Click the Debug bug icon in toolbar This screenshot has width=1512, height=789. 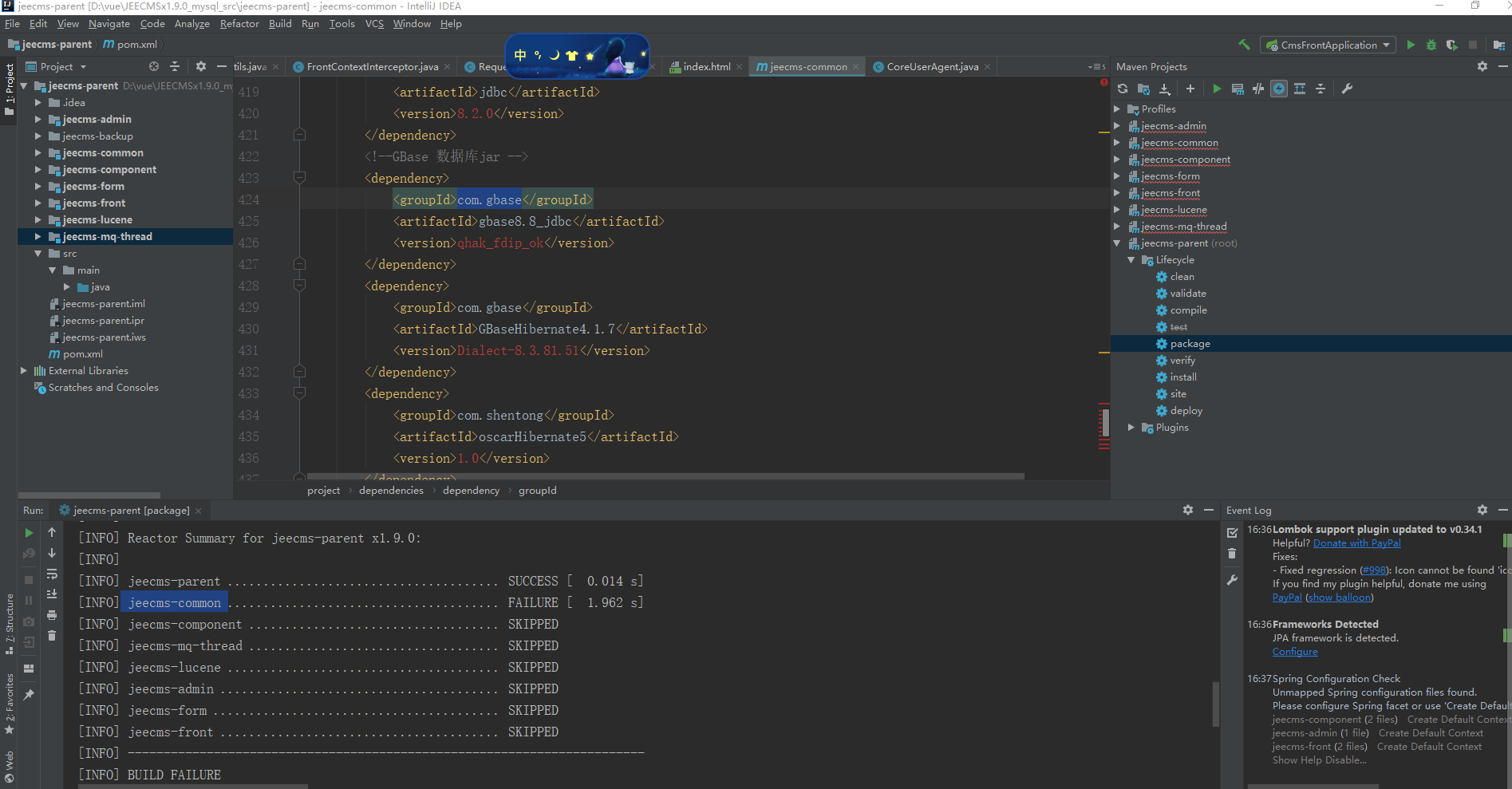(x=1431, y=45)
